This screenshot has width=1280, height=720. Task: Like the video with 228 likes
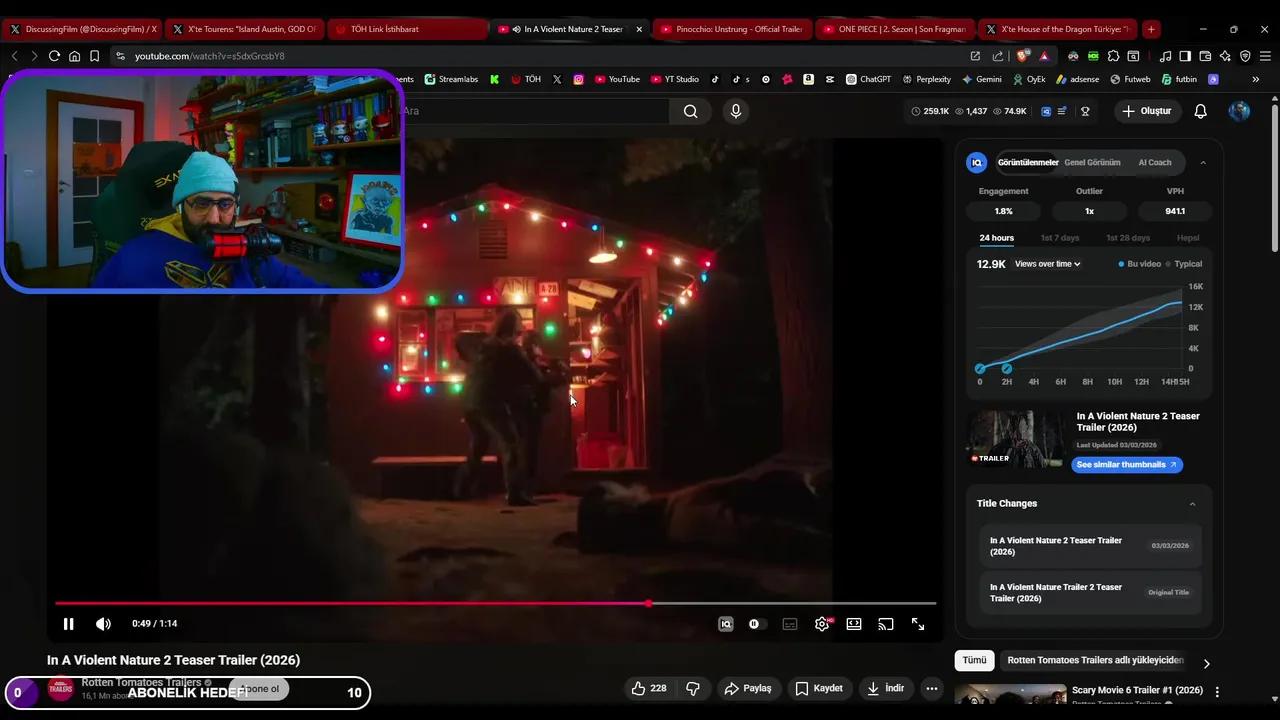click(649, 688)
